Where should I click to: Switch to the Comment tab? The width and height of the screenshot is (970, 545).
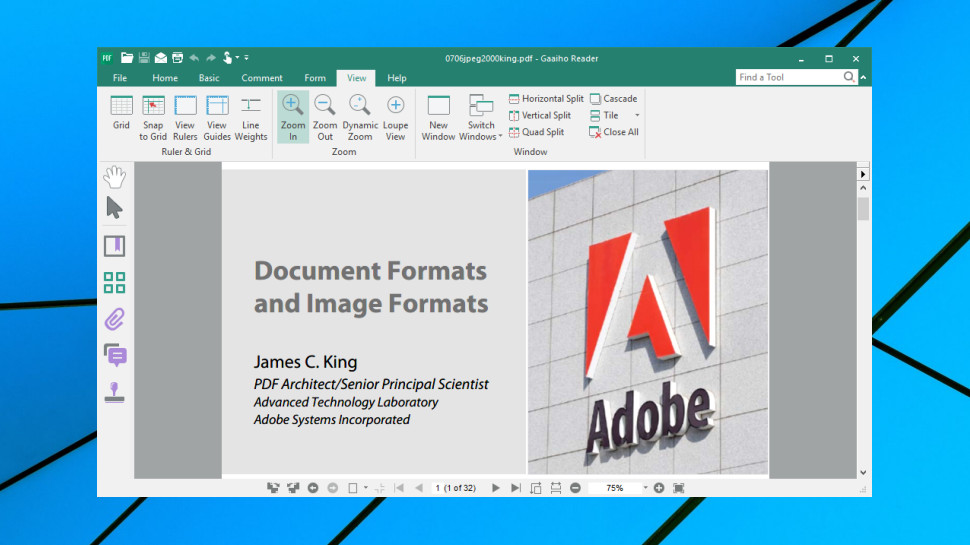[262, 78]
